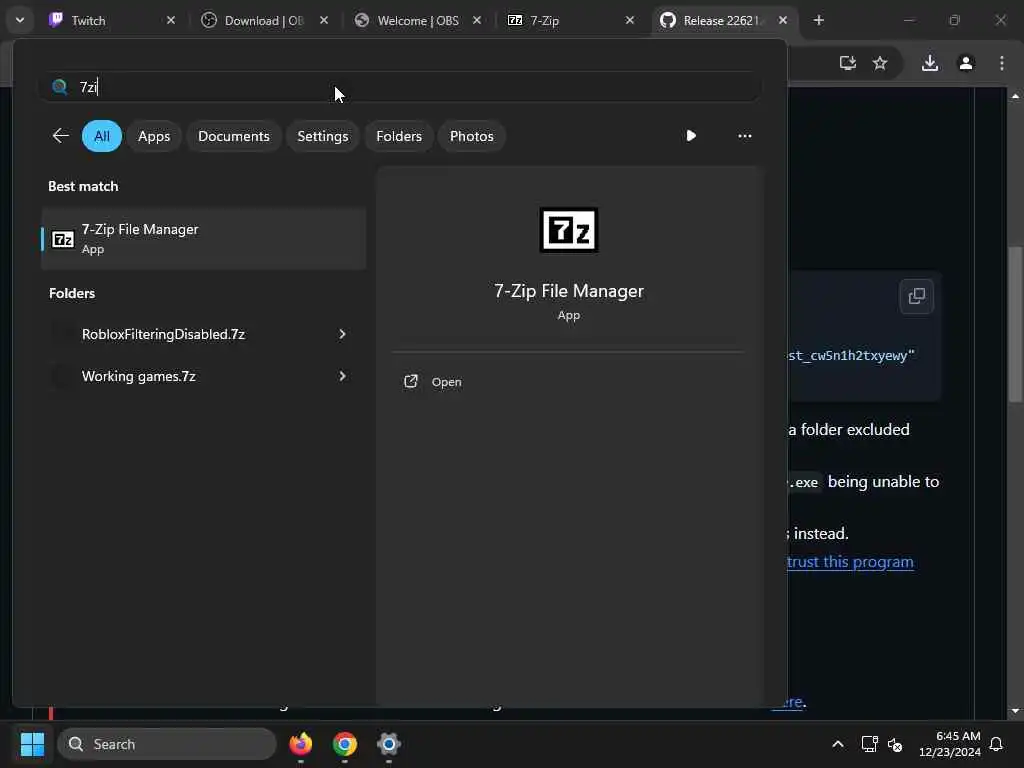Screen dimensions: 1024x768
Task: Close the Download | OBS tab
Action: point(324,20)
